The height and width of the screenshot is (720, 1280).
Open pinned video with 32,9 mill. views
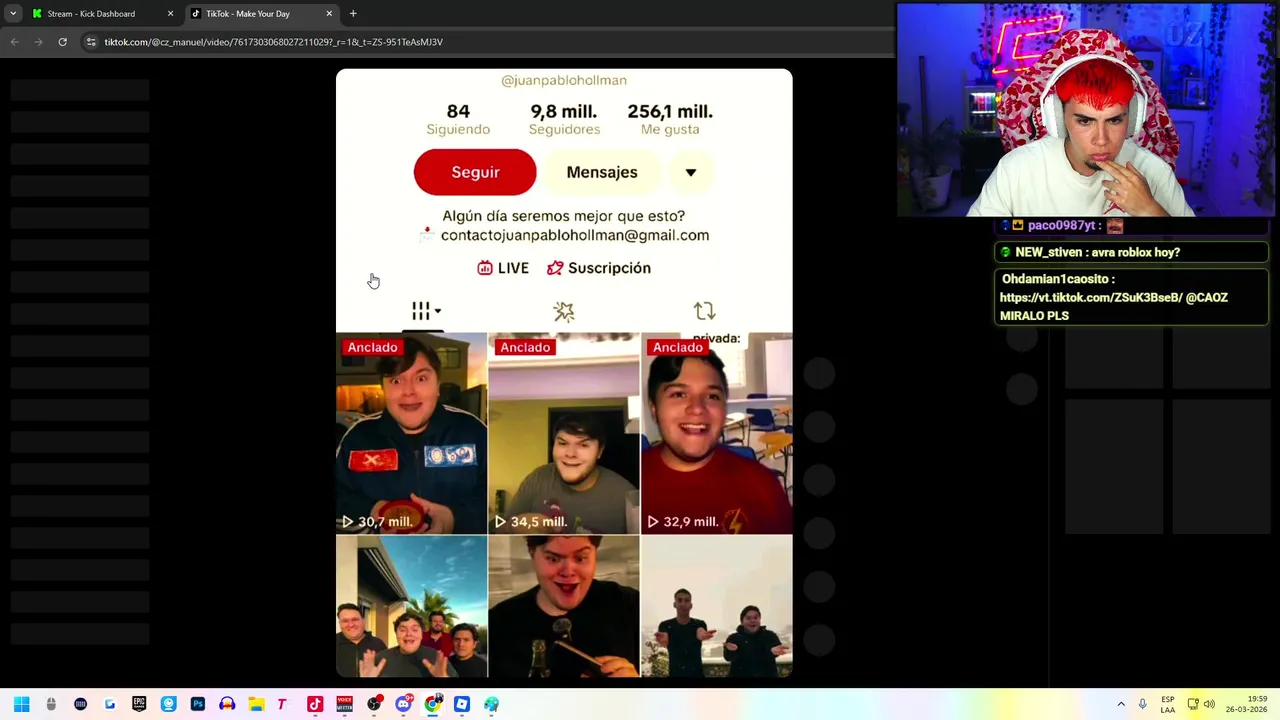click(717, 433)
